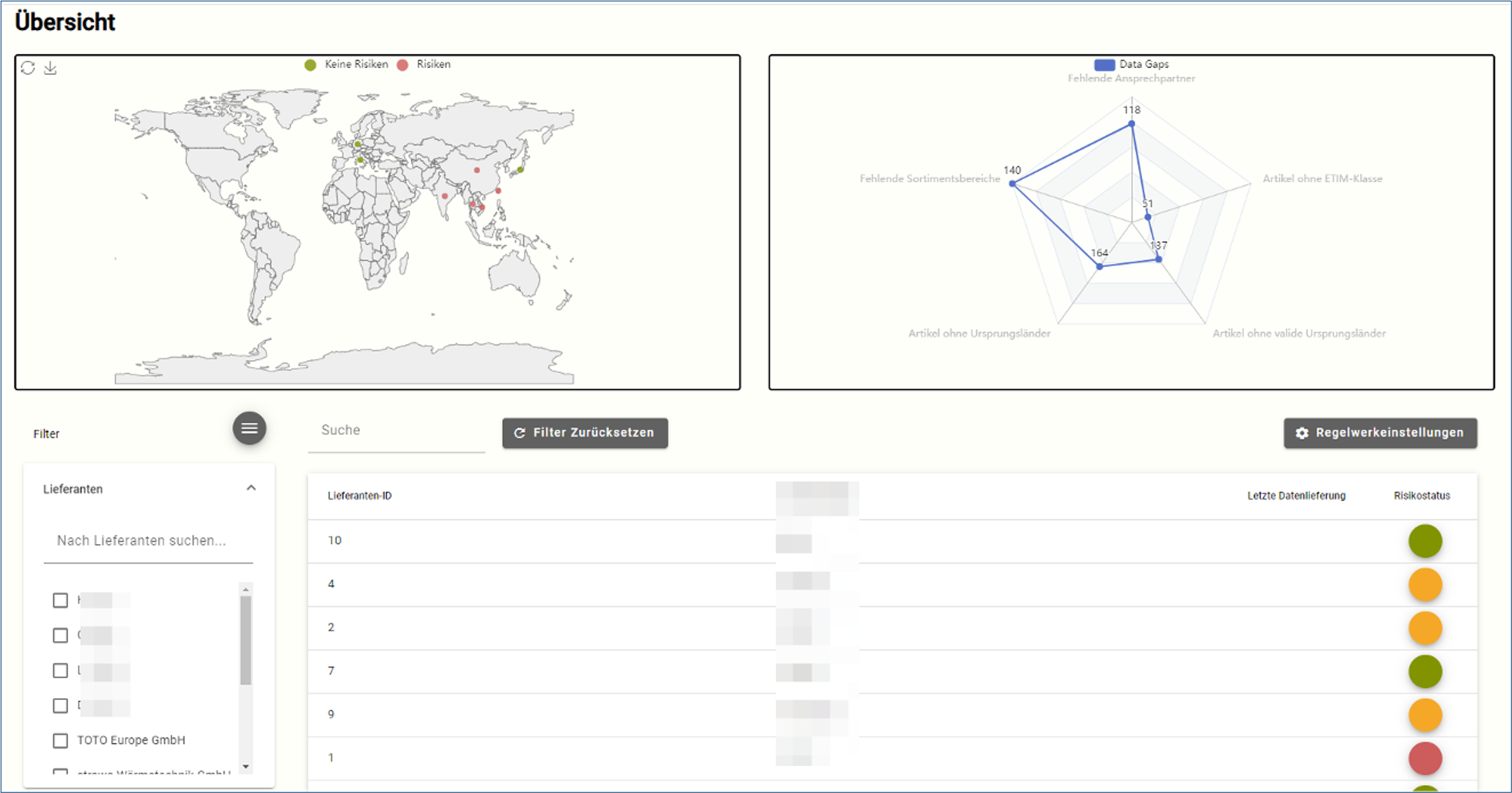Image resolution: width=1512 pixels, height=793 pixels.
Task: Select the table row with Lieferanten-ID 10
Action: click(892, 541)
